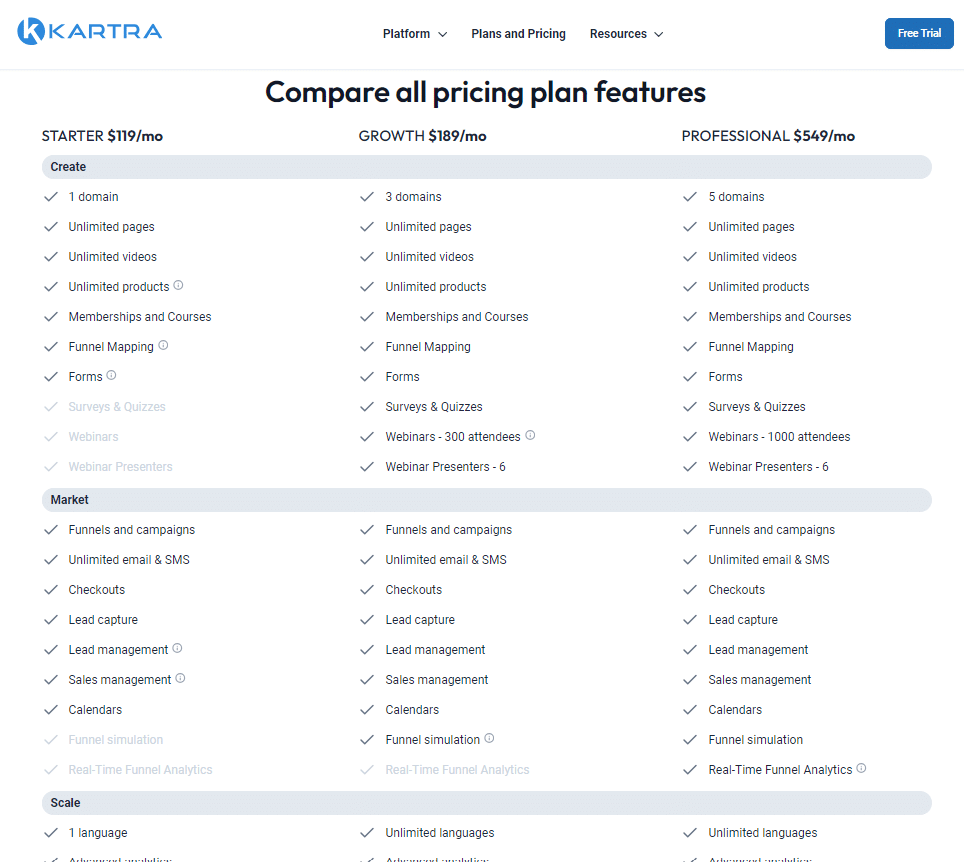Click 'Webinar Presenters - 6' in Professional column
Screen dimensions: 964x862
(x=768, y=467)
